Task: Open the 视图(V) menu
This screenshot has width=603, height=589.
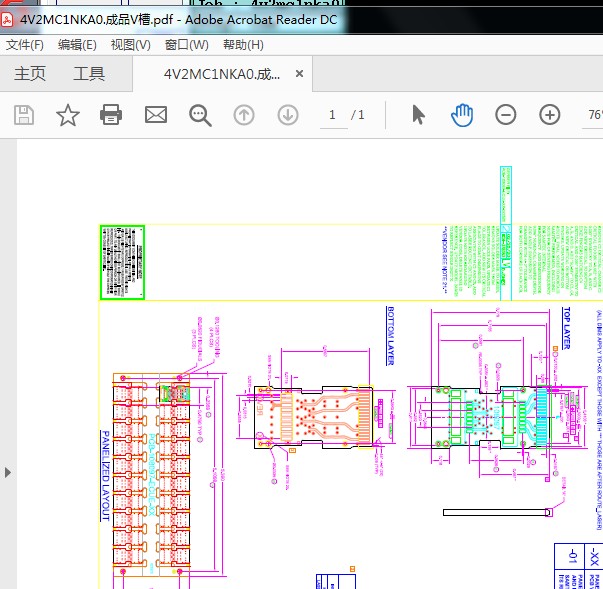Action: pyautogui.click(x=130, y=45)
